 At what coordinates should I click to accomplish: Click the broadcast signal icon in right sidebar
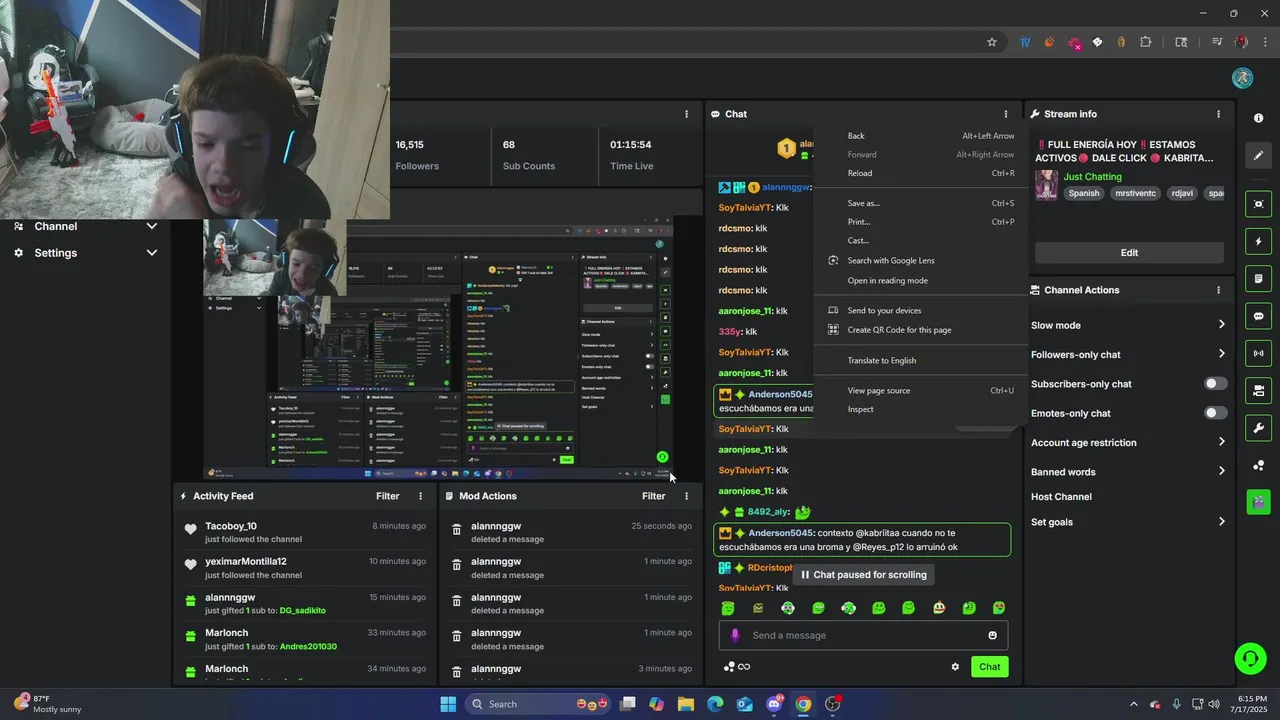tap(1258, 353)
